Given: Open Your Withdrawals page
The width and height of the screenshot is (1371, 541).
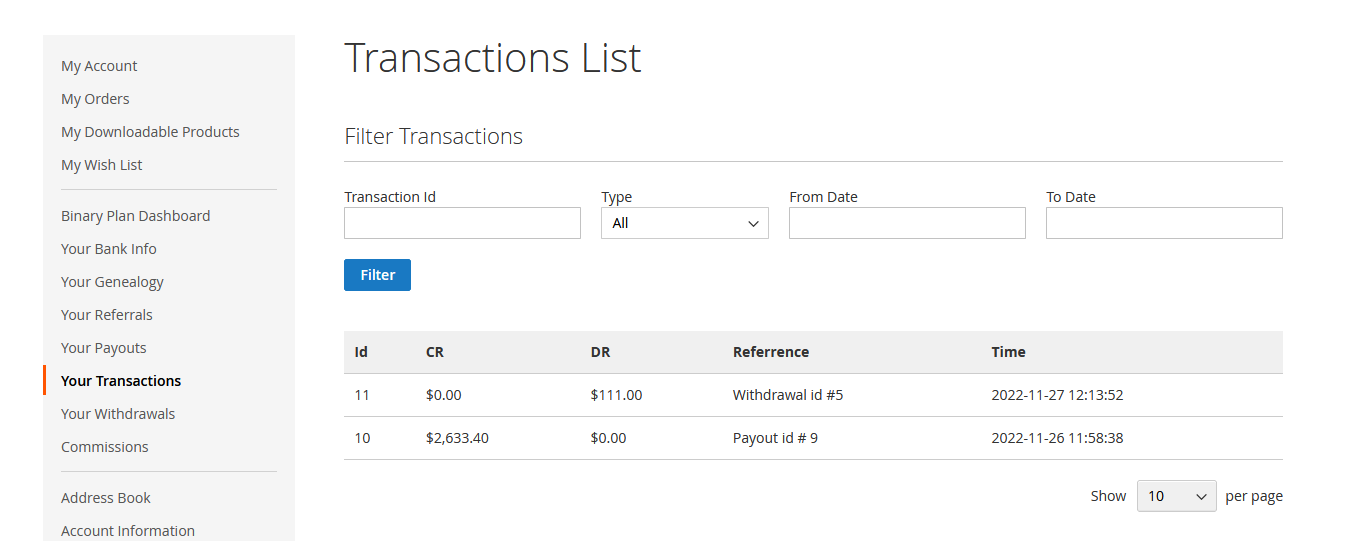Looking at the screenshot, I should tap(117, 414).
